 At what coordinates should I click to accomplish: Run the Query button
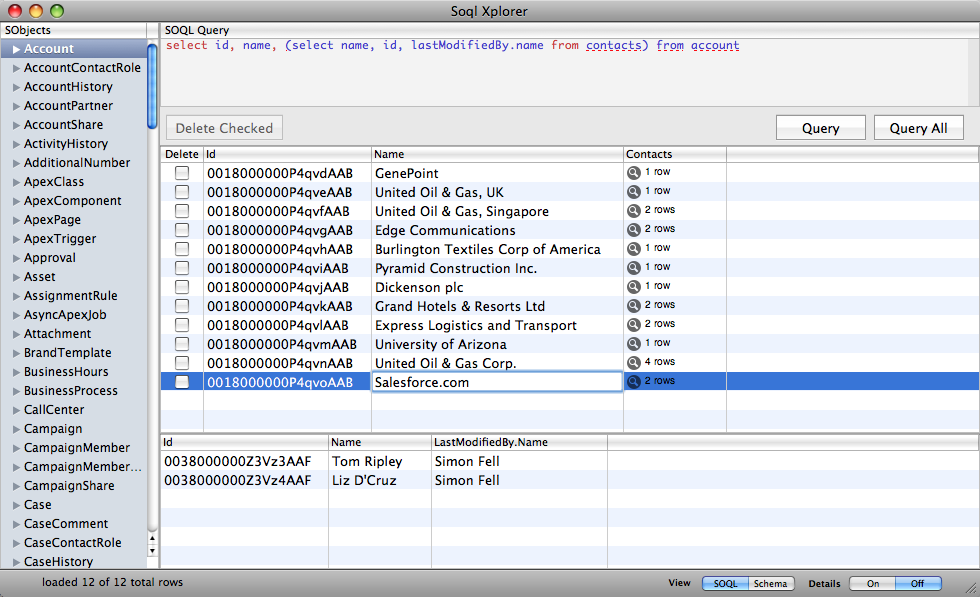tap(821, 128)
